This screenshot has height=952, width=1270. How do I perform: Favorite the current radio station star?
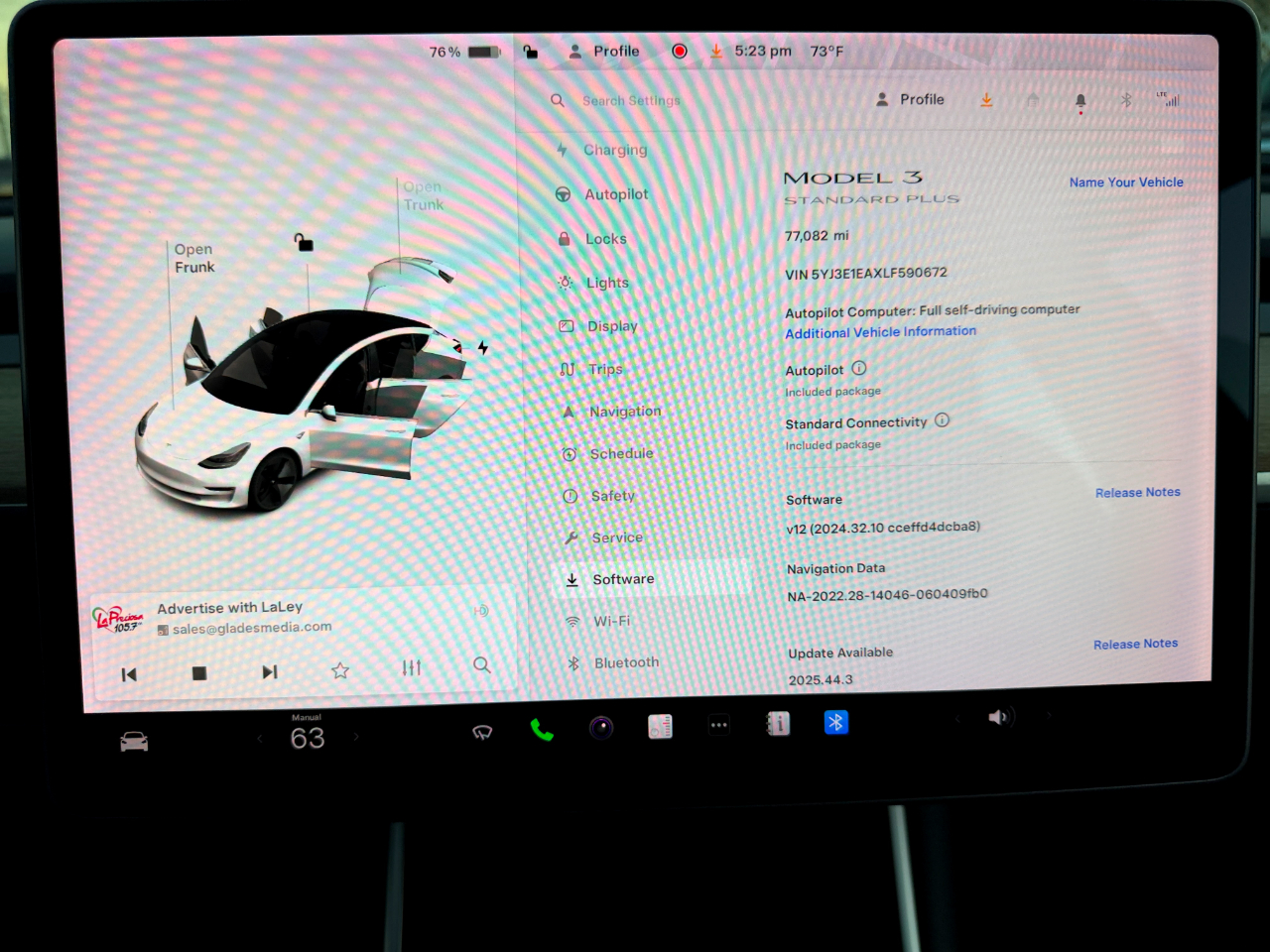click(x=340, y=671)
